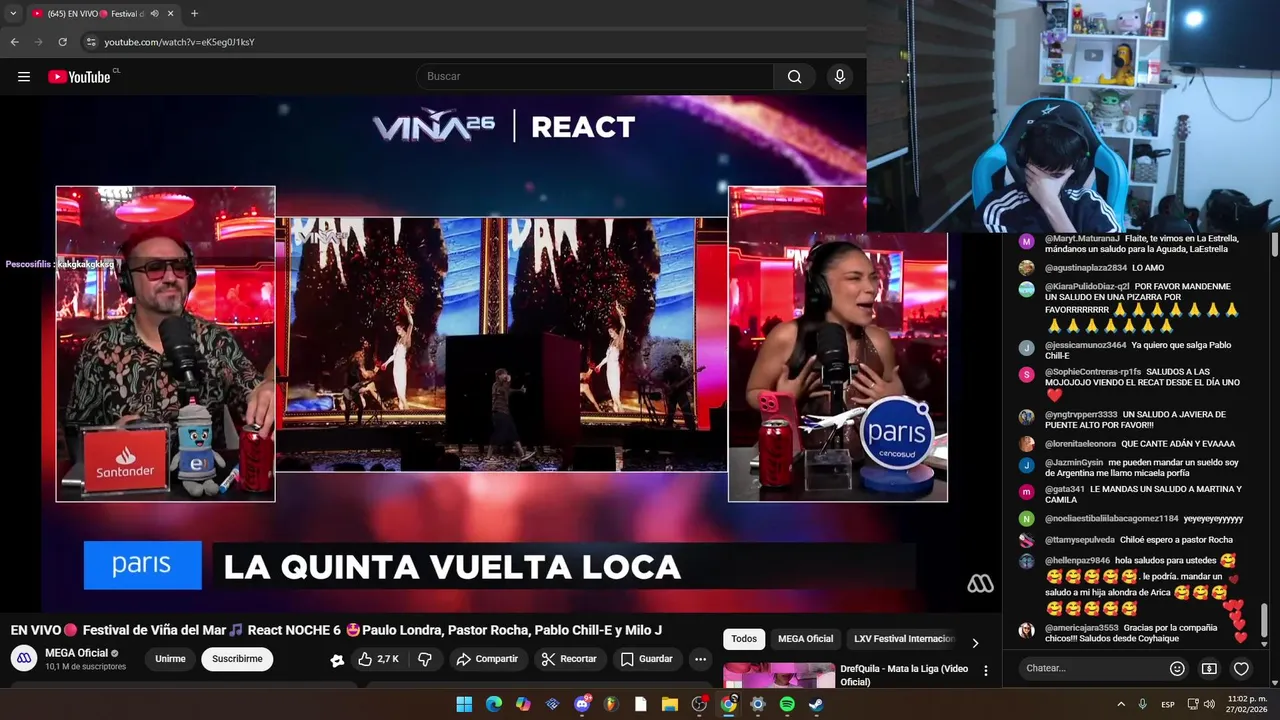Like the video with thumbs up
Screen dimensions: 1280x720
point(379,659)
